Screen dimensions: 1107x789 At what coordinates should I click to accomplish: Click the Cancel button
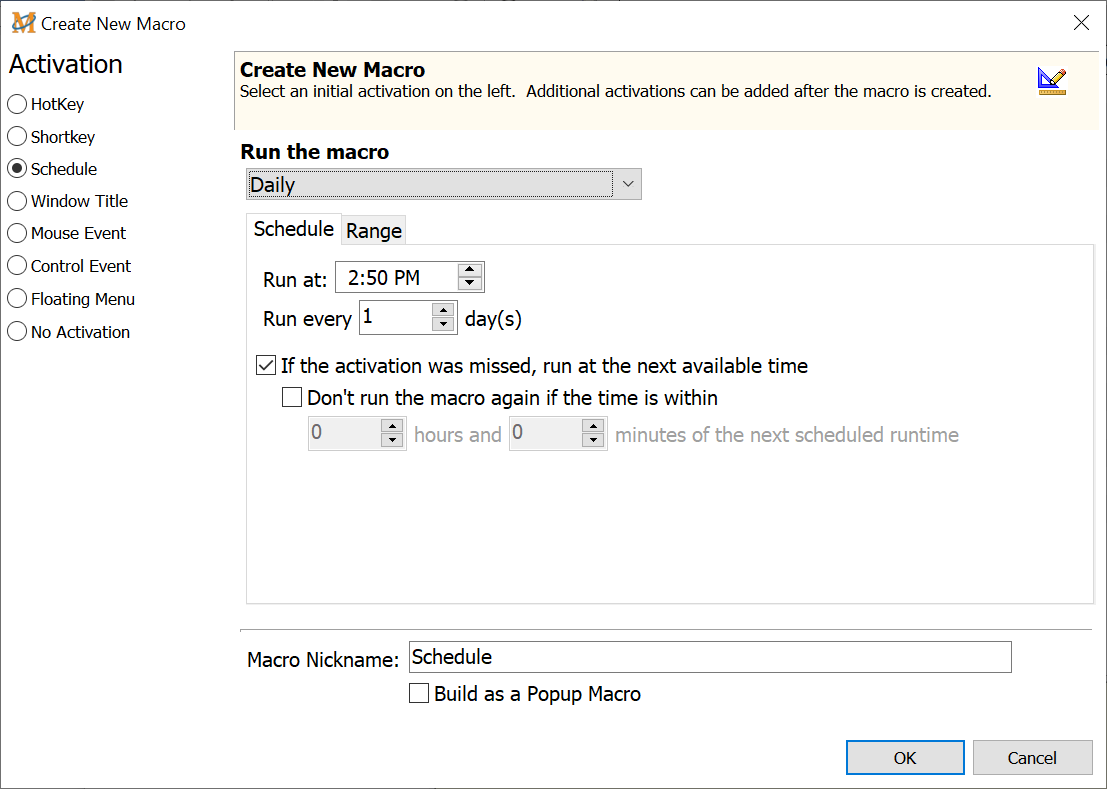[x=1032, y=758]
